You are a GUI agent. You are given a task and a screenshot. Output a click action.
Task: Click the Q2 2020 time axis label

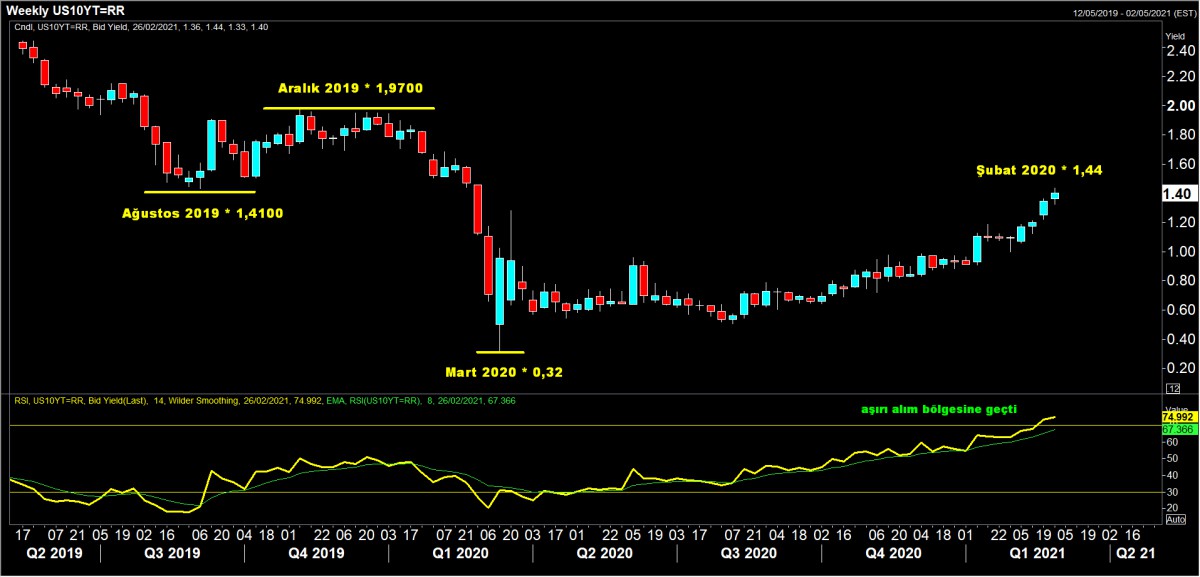[604, 552]
